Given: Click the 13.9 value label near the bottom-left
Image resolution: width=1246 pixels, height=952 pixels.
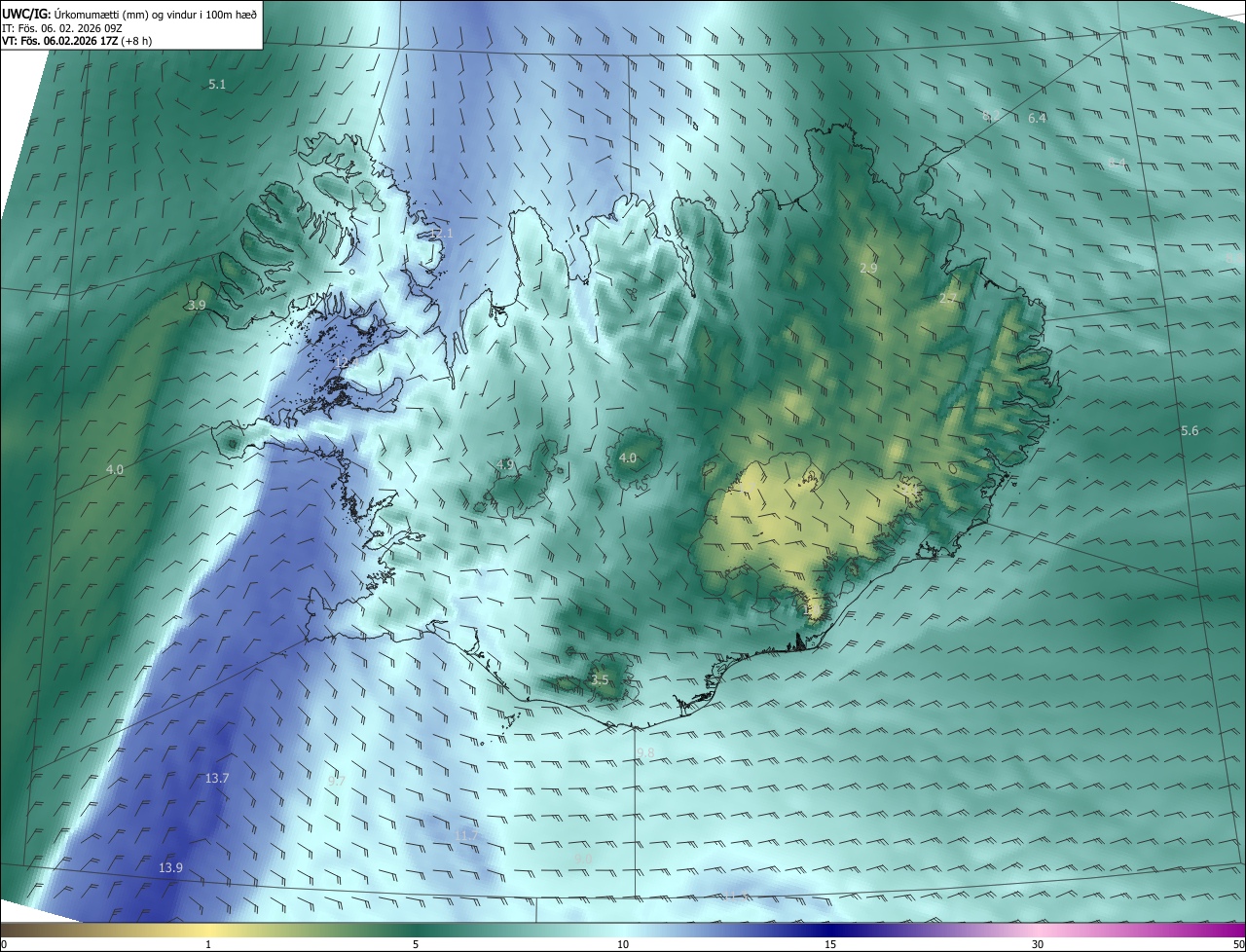Looking at the screenshot, I should (x=170, y=867).
